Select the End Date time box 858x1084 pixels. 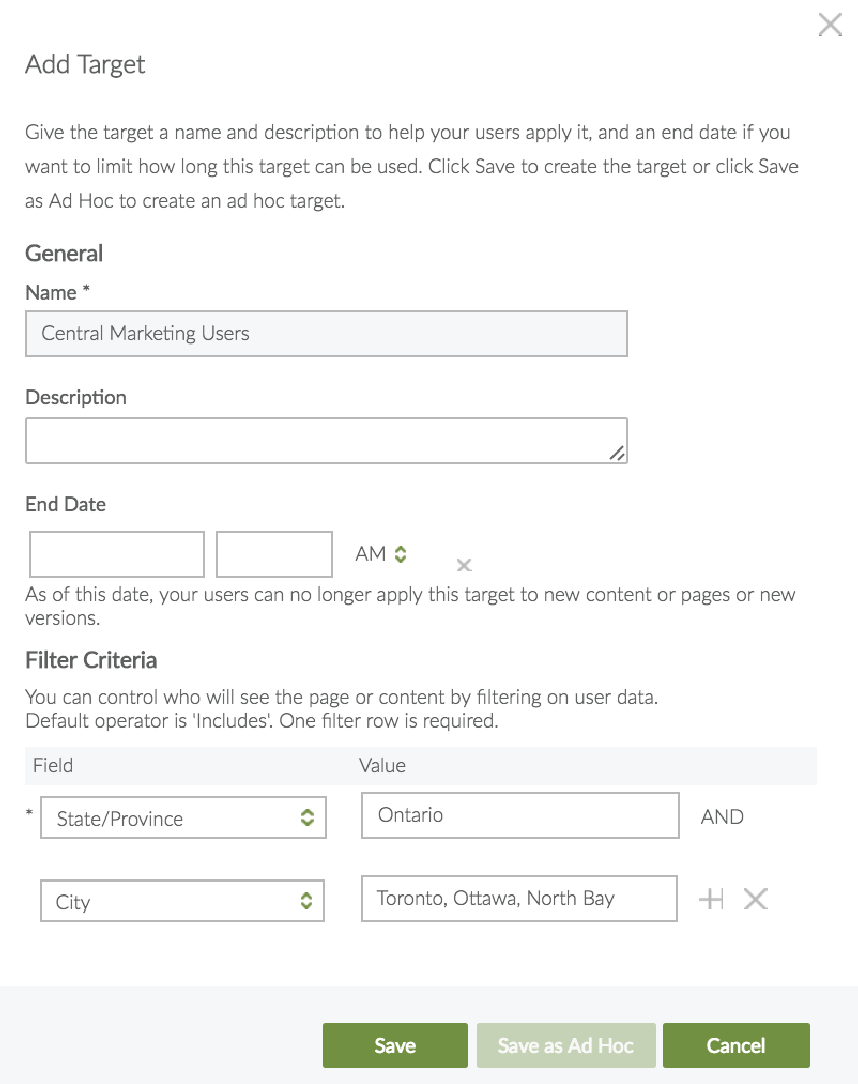[x=274, y=555]
